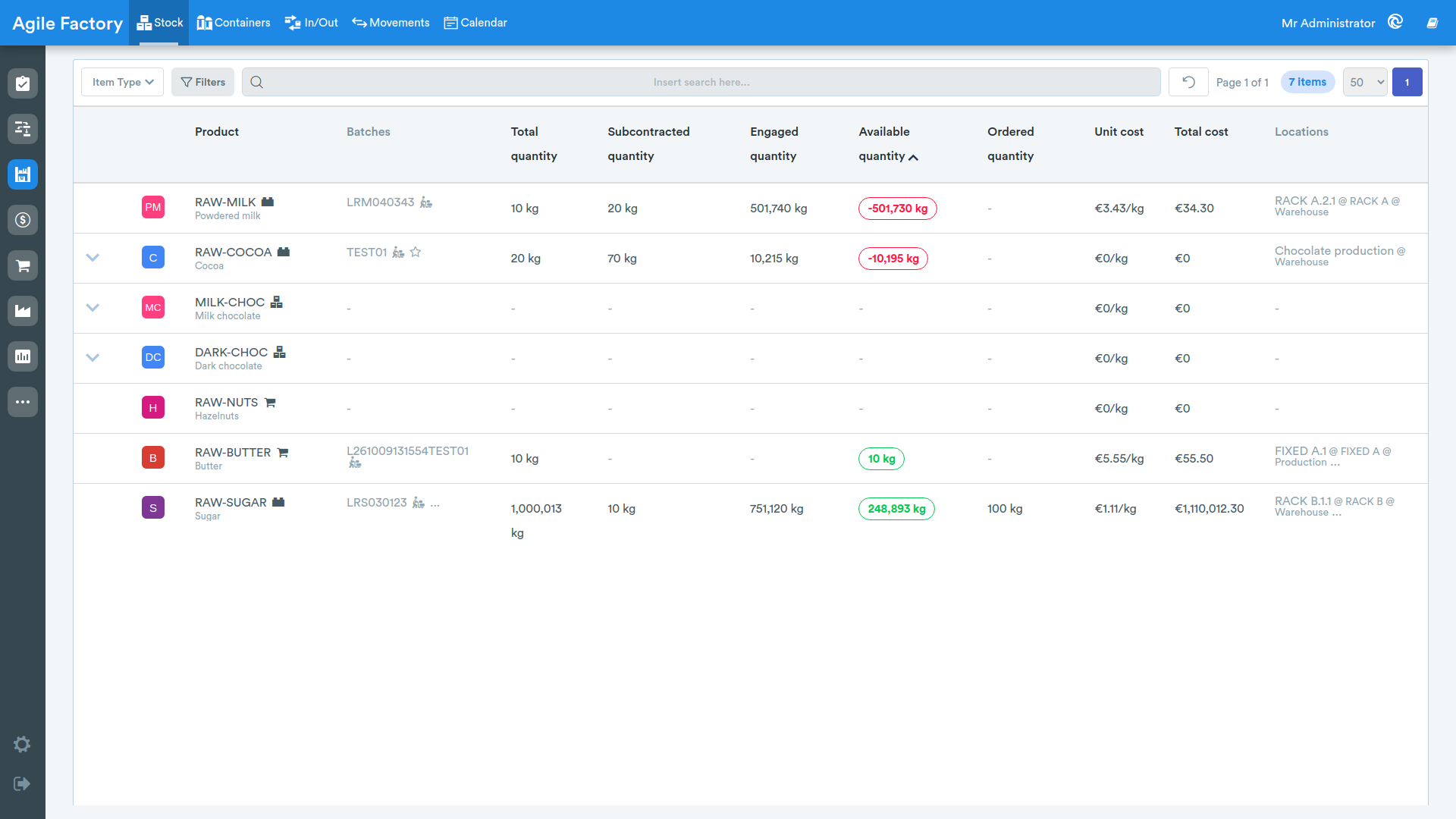The width and height of the screenshot is (1456, 819).
Task: Click the 248,893 kg available badge
Action: click(x=896, y=509)
